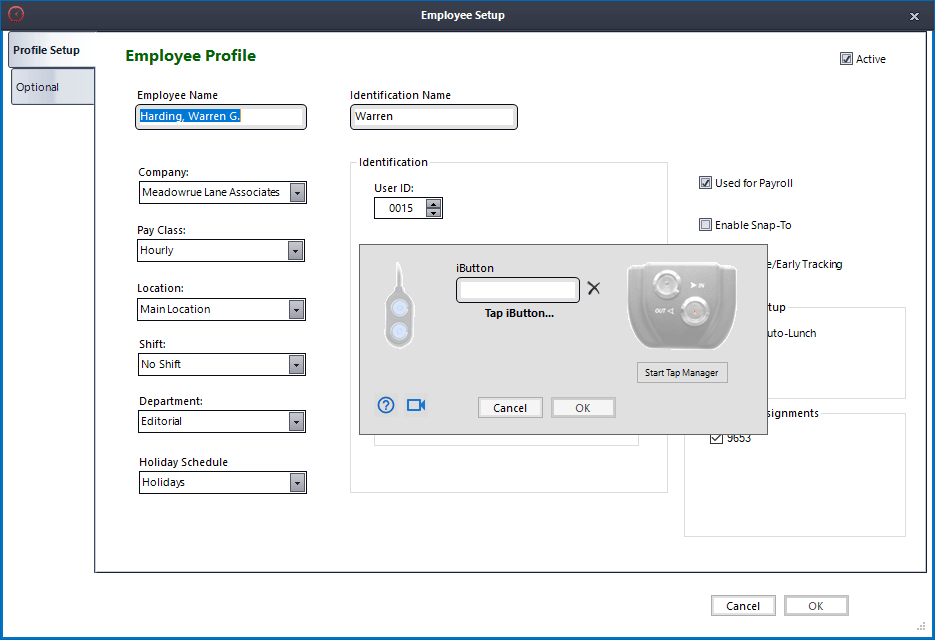Open the Company dropdown
Image resolution: width=935 pixels, height=640 pixels.
(x=297, y=192)
